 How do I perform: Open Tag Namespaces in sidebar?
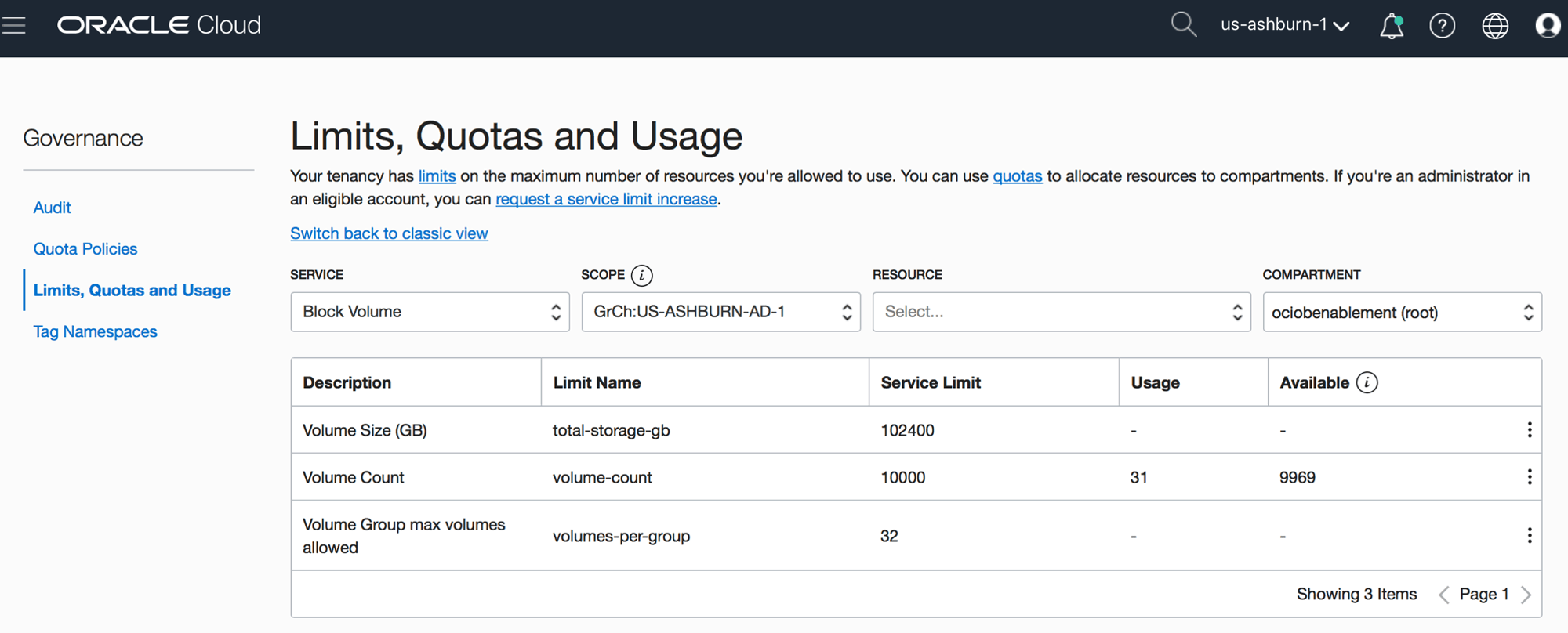click(x=95, y=332)
